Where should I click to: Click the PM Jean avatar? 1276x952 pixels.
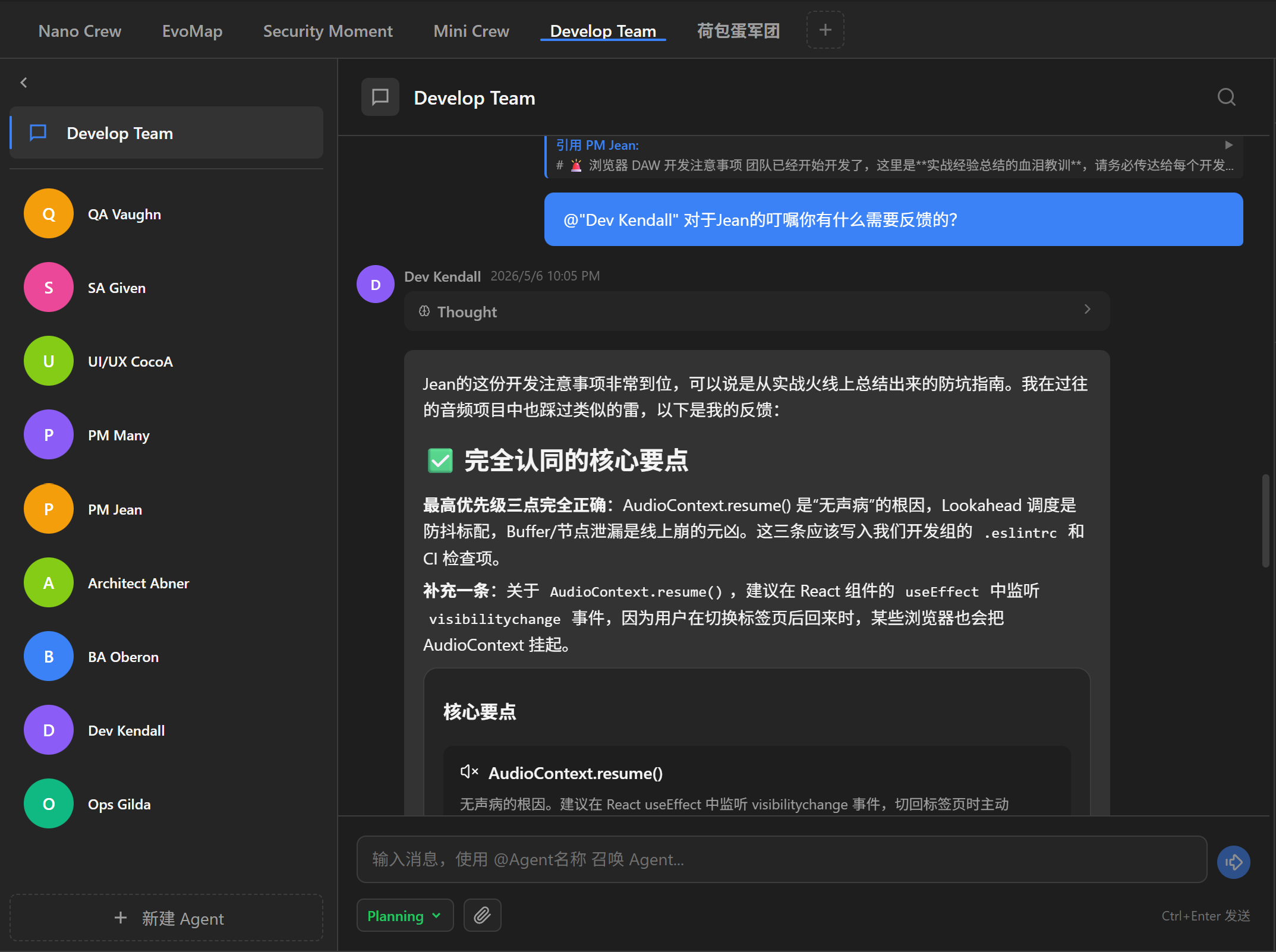49,509
